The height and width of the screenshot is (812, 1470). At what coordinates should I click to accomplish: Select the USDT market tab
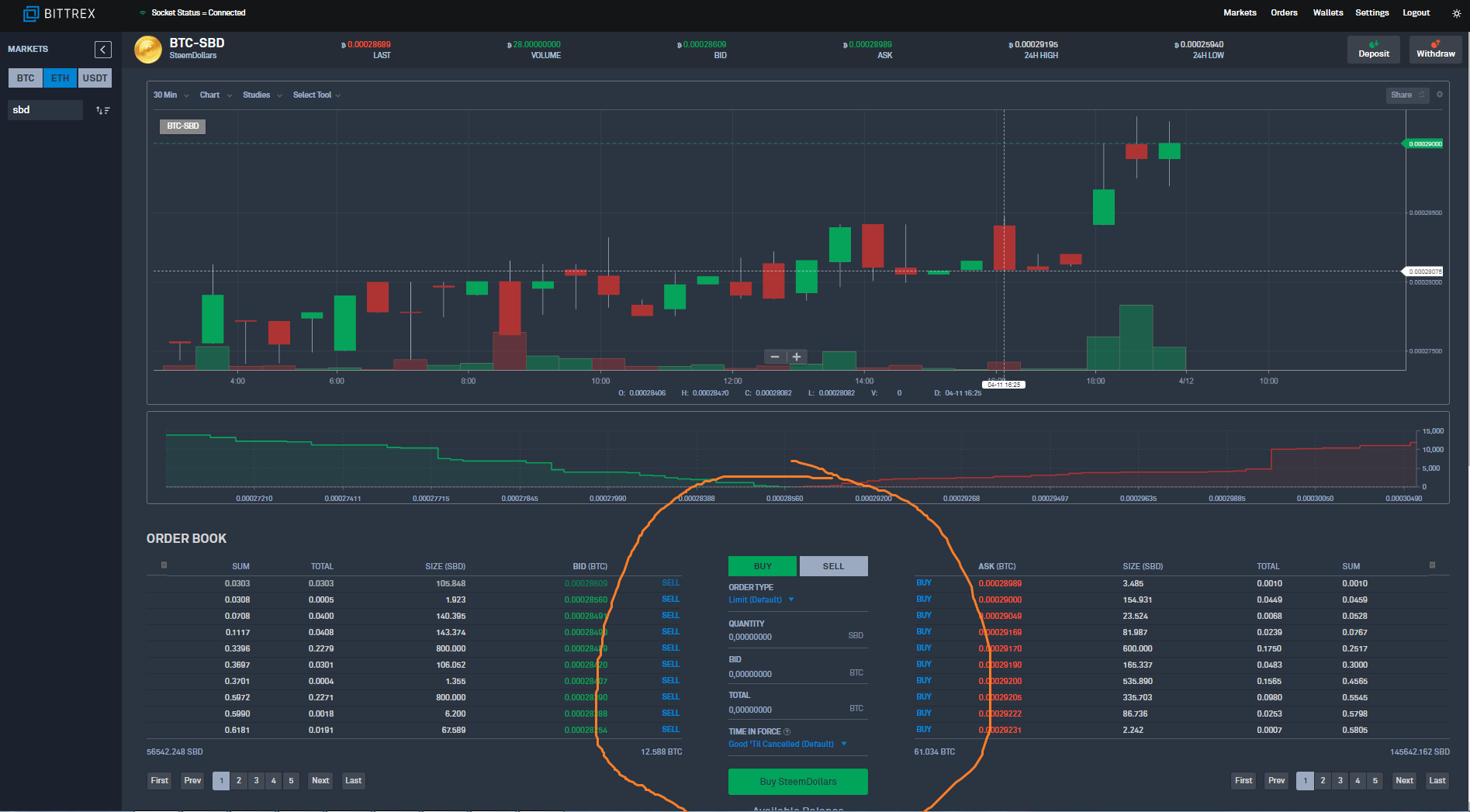pos(95,78)
